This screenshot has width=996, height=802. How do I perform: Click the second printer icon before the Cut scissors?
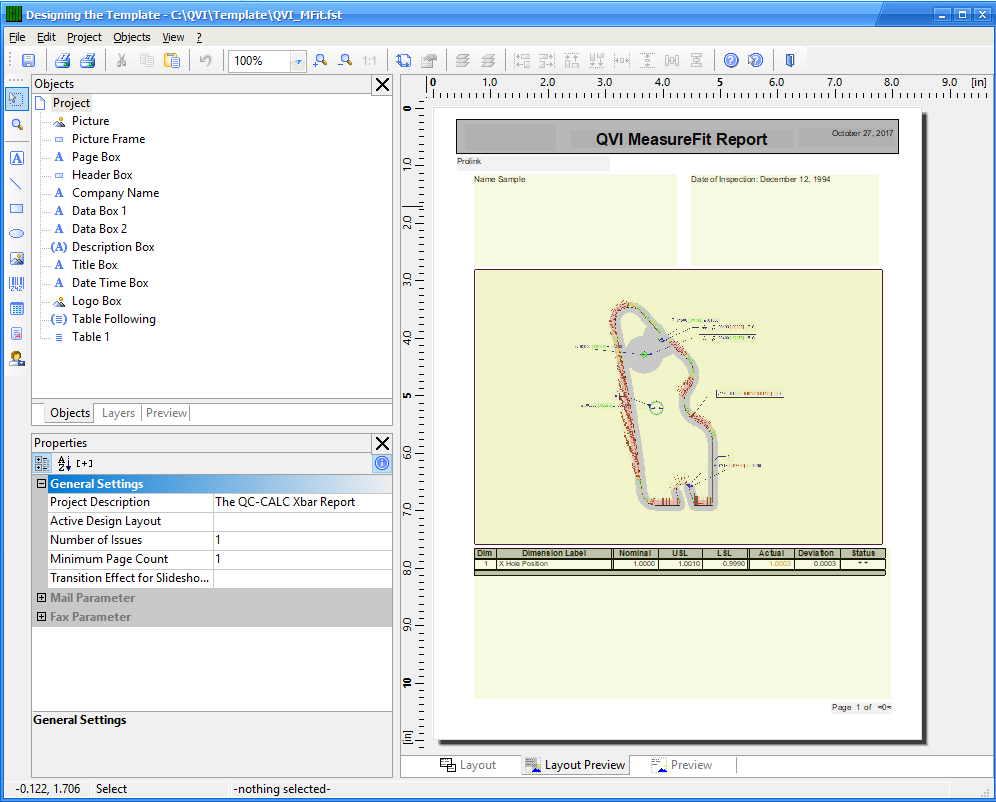[x=88, y=61]
